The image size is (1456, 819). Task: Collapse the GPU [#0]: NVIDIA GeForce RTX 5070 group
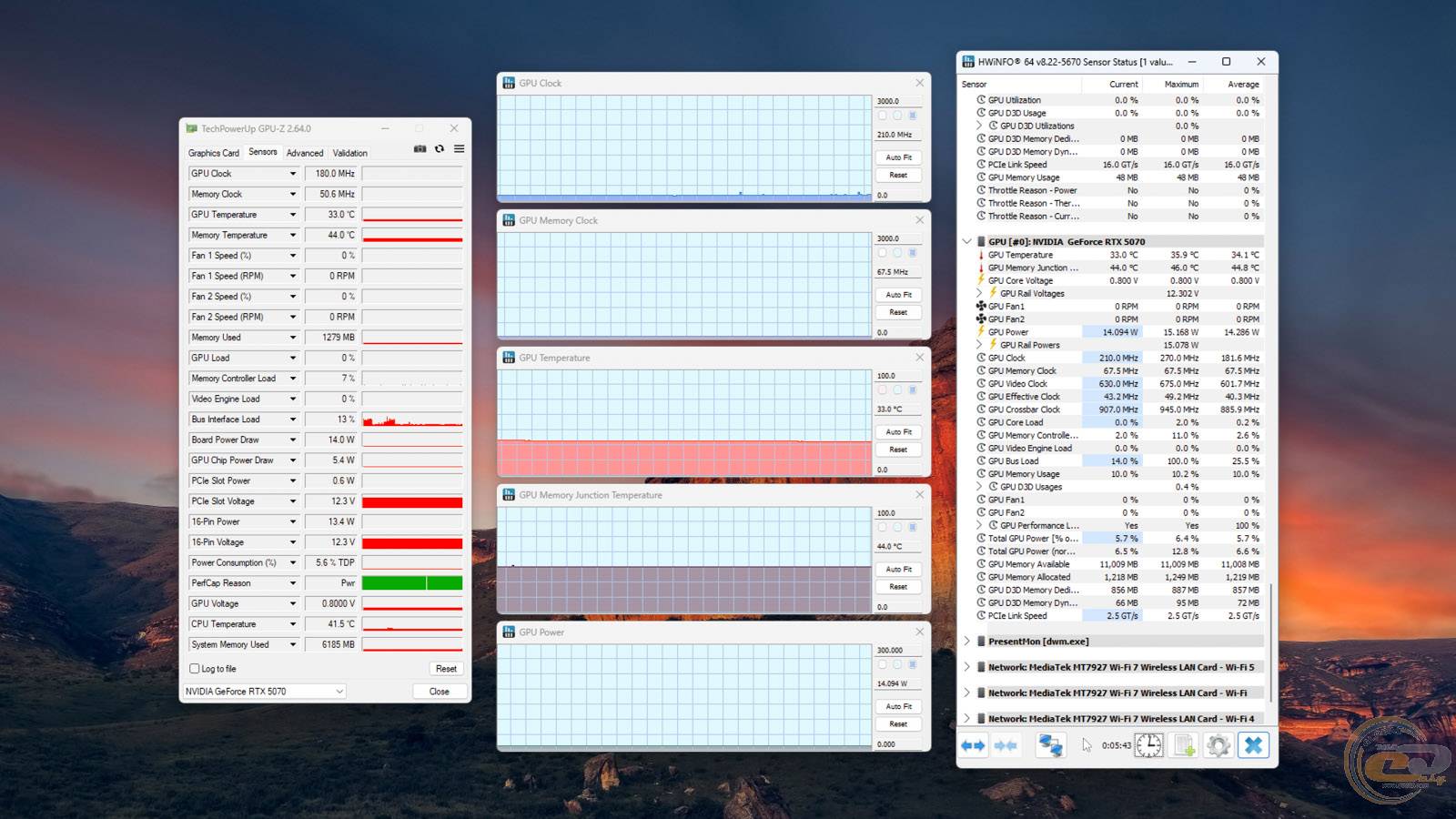[x=966, y=242]
